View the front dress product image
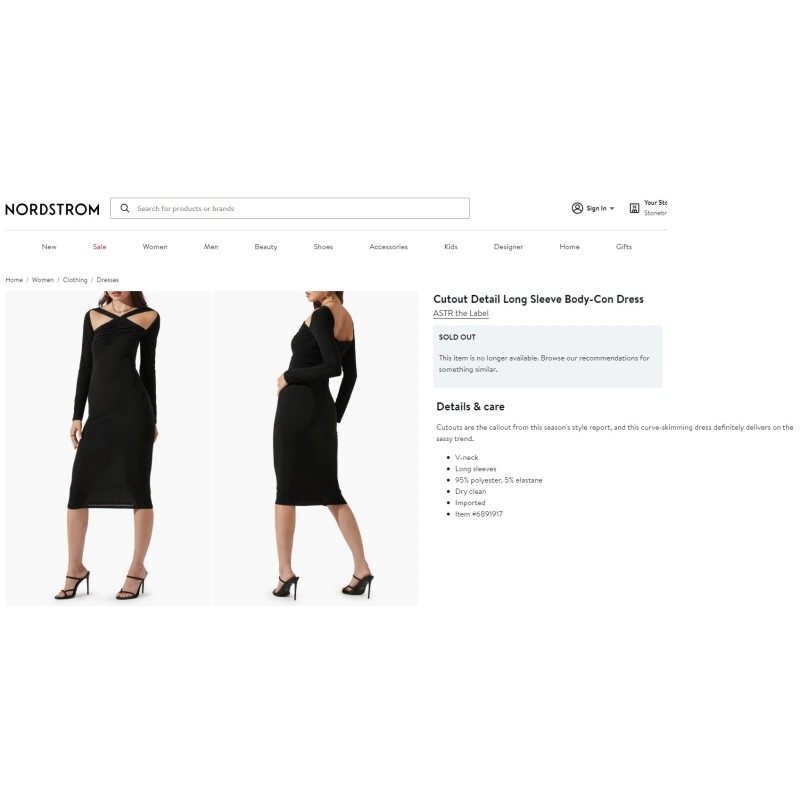 click(108, 448)
